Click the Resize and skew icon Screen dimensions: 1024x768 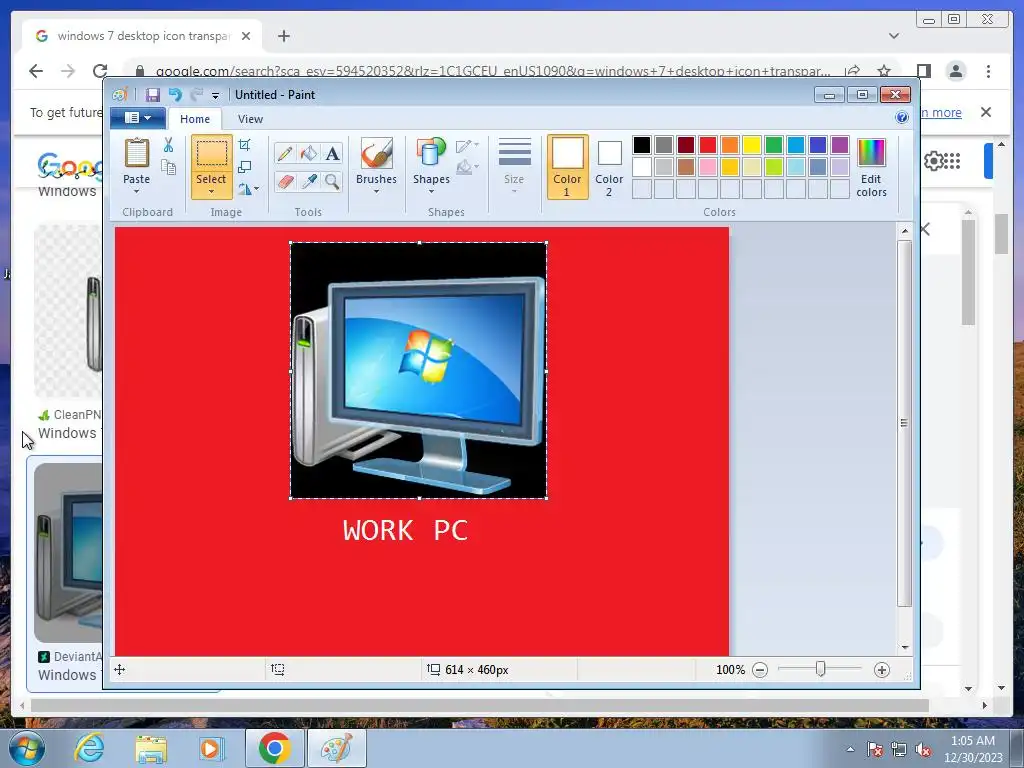point(245,167)
